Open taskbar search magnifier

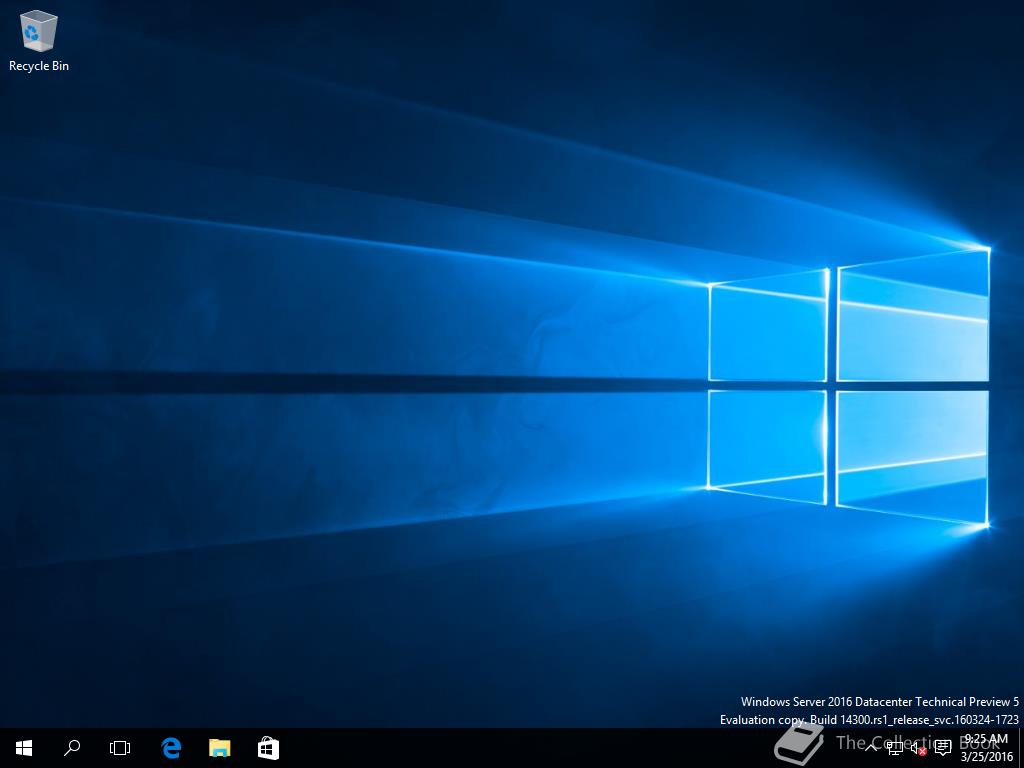tap(72, 748)
